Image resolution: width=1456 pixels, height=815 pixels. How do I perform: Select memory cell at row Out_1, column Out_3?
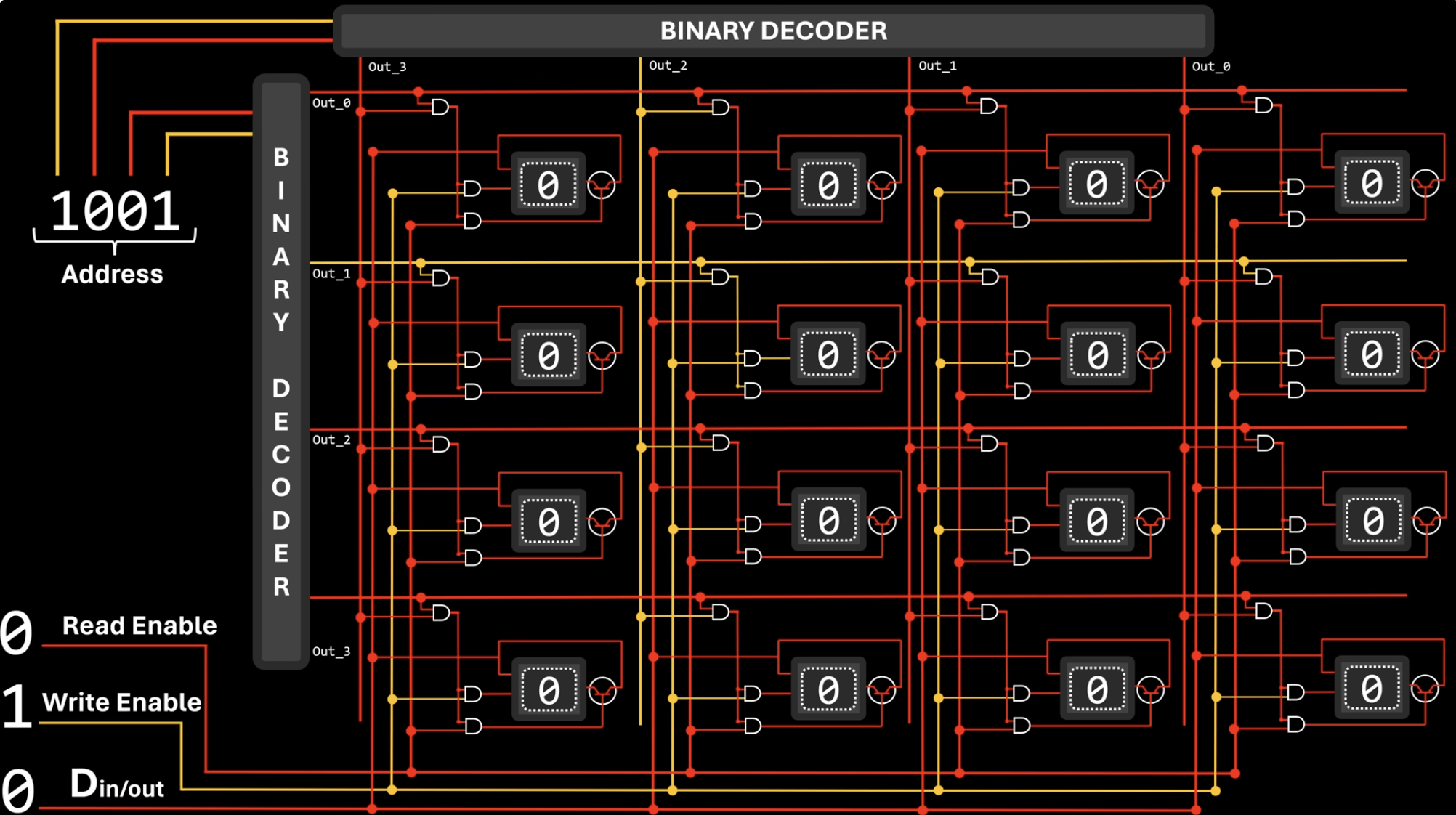pos(549,354)
